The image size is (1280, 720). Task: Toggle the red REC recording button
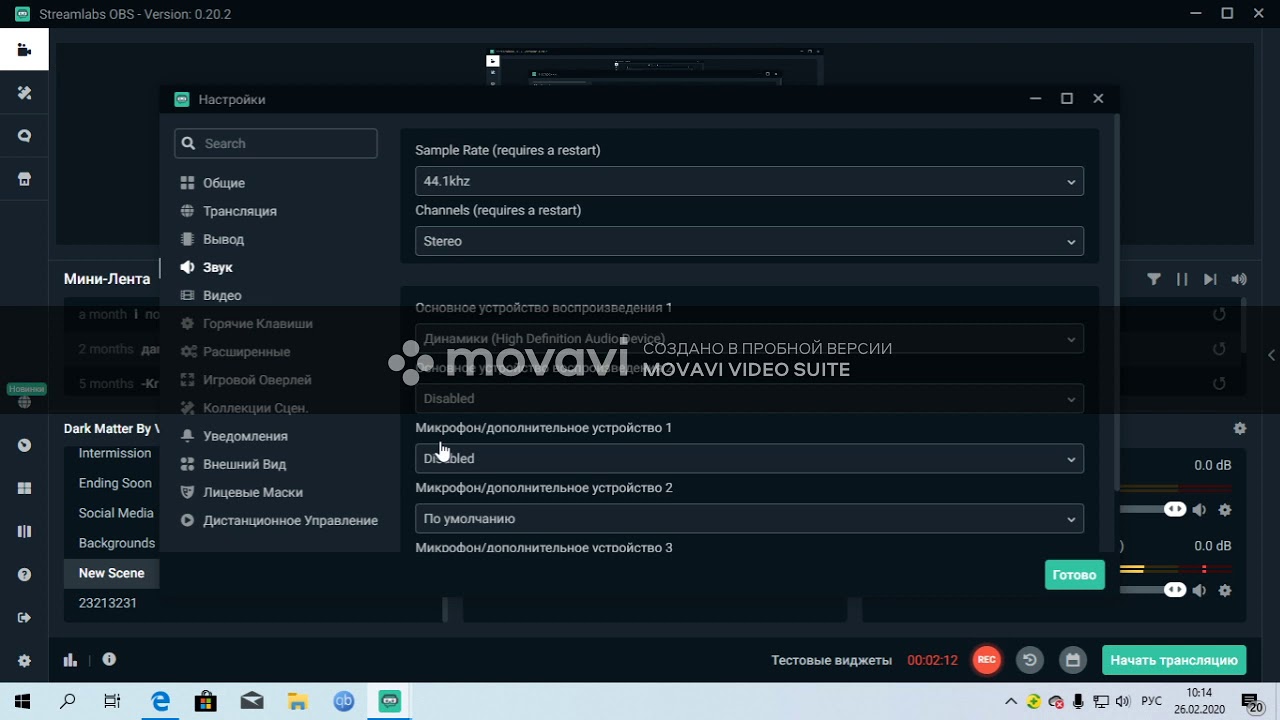[987, 660]
